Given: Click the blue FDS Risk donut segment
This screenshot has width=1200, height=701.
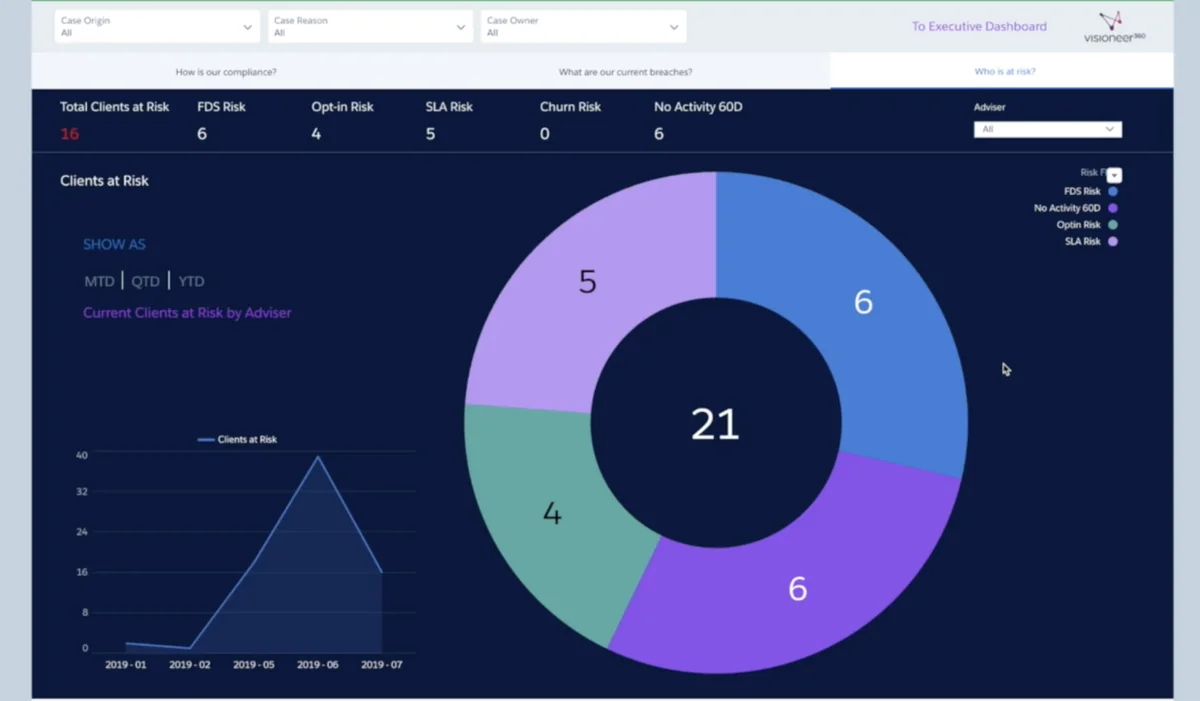Looking at the screenshot, I should point(863,302).
